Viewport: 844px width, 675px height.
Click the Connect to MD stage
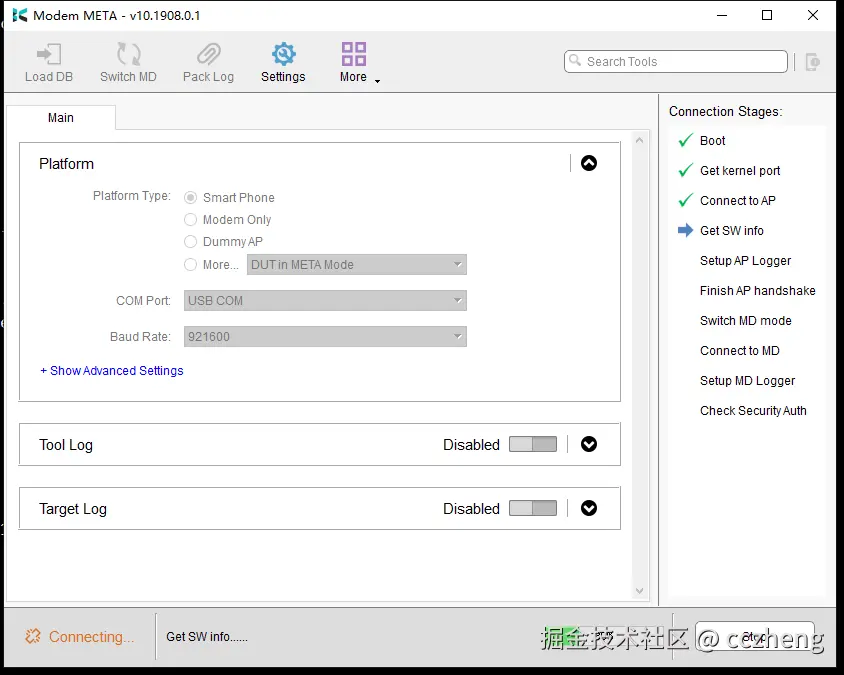(740, 351)
